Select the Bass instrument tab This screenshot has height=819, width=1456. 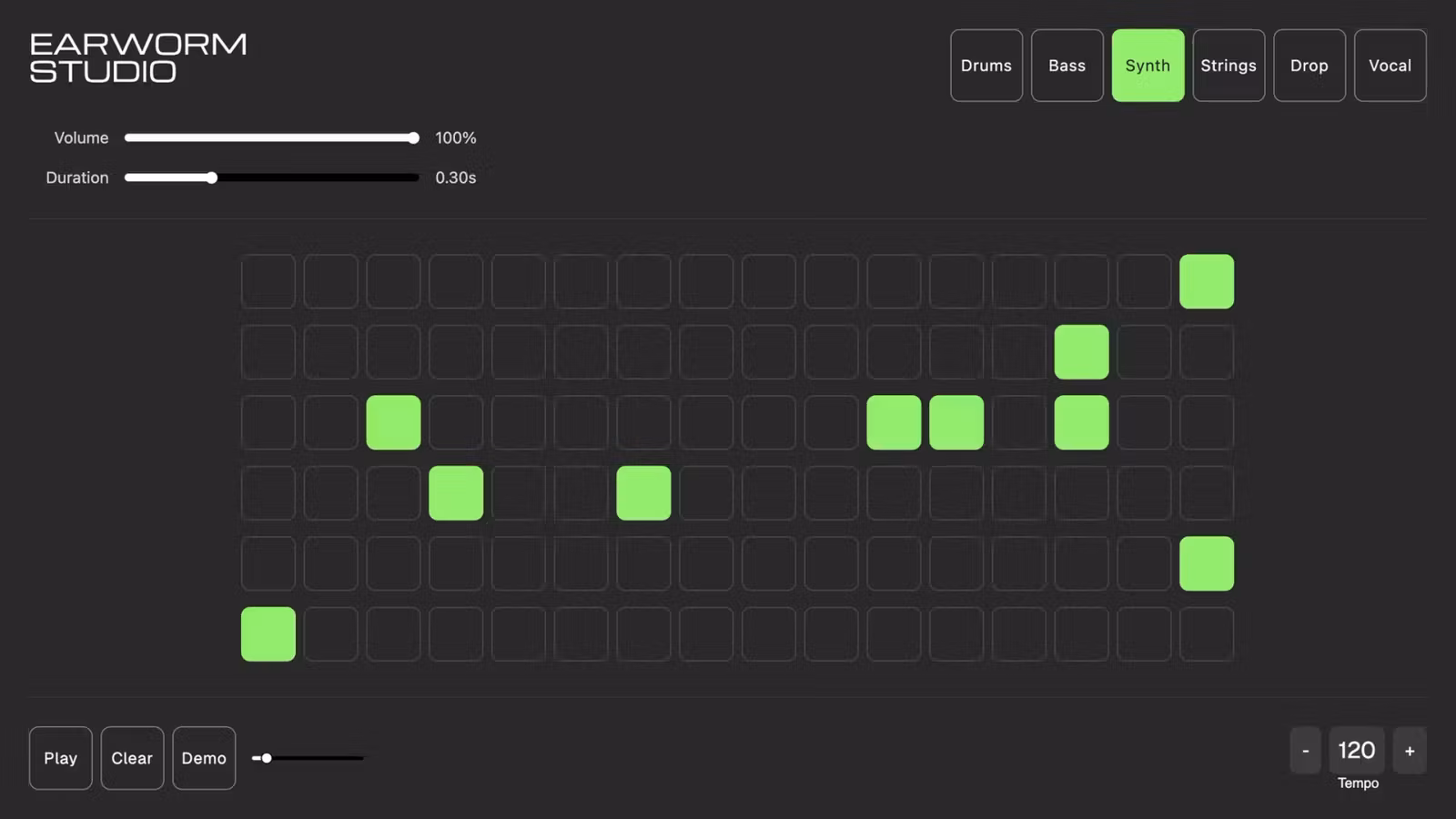pos(1067,66)
